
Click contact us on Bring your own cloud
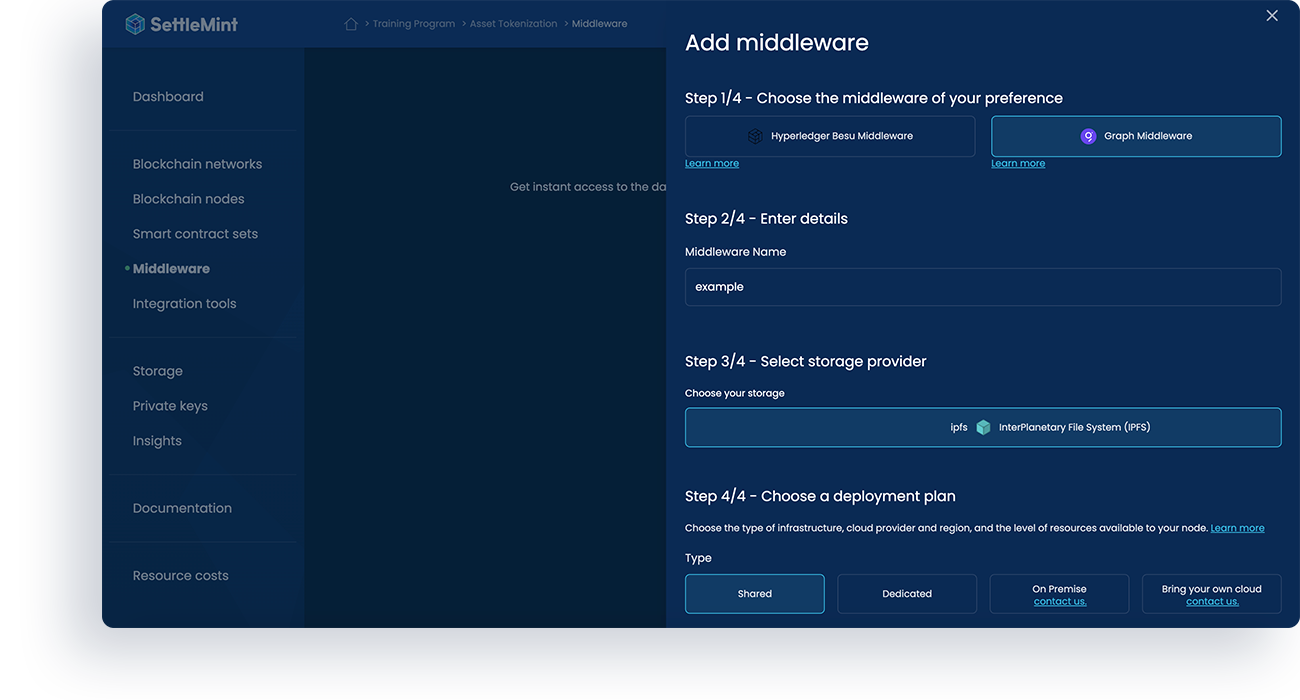click(1211, 600)
